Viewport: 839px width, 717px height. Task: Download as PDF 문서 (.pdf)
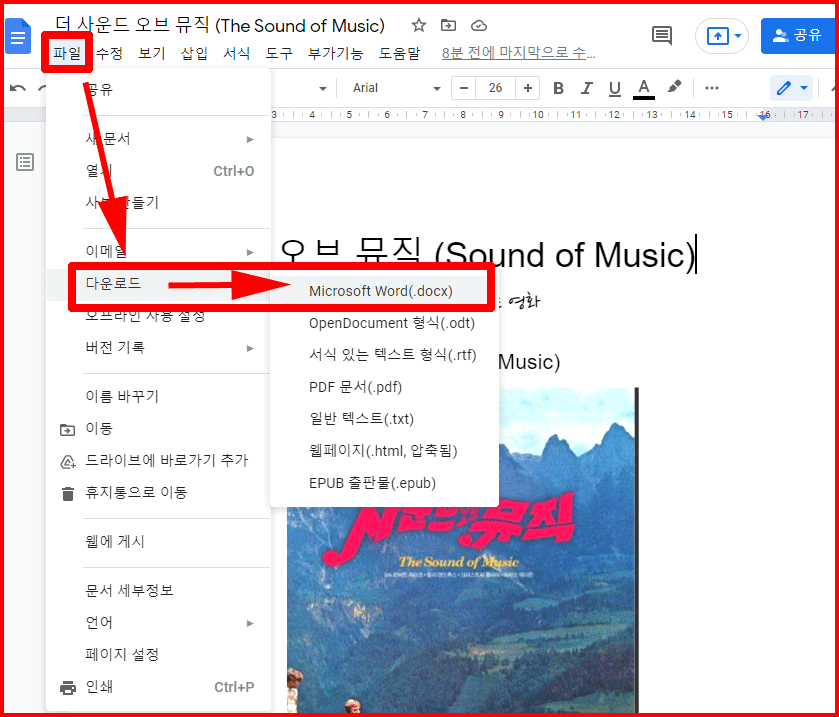coord(384,387)
